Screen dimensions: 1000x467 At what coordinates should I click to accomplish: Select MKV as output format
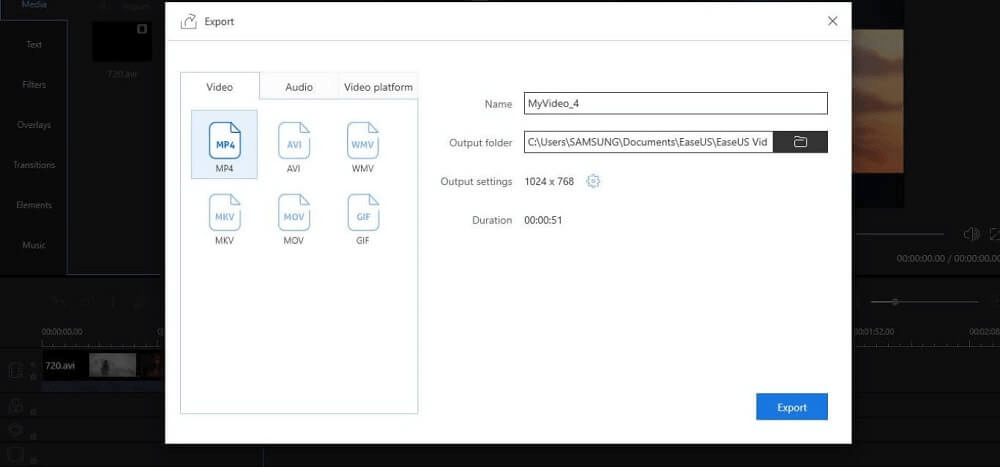pyautogui.click(x=224, y=217)
